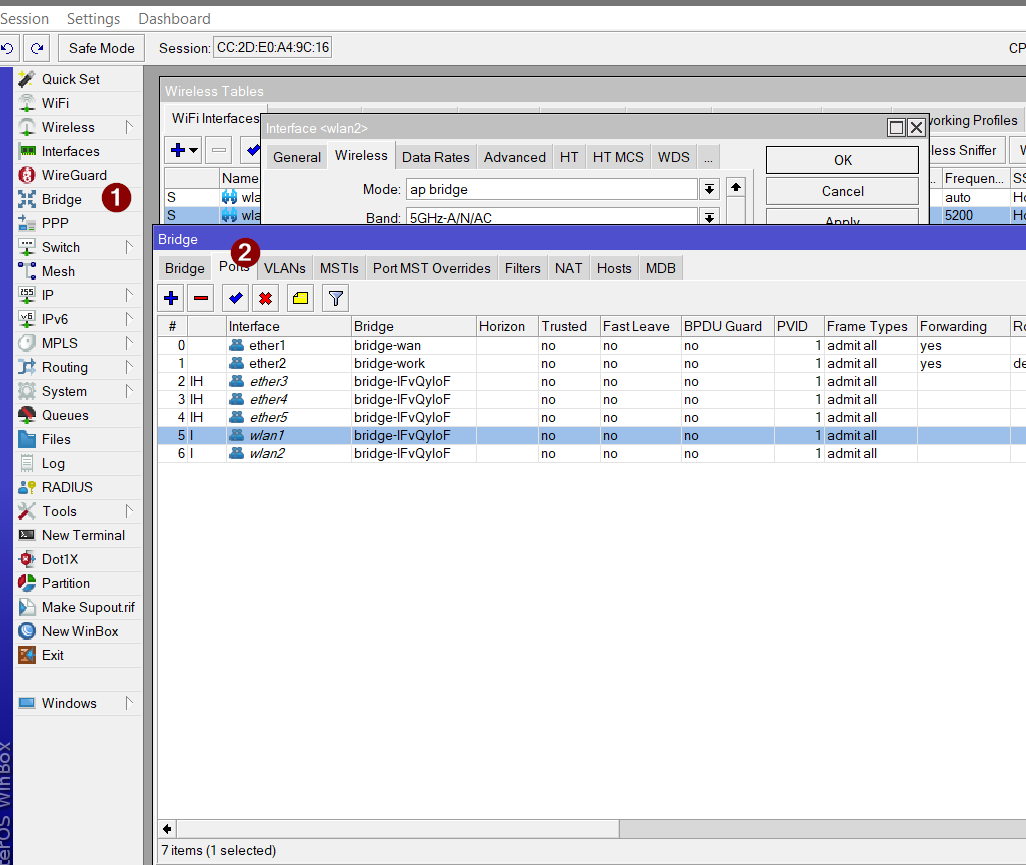Click the blue plus add button in Bridge toolbar
Screen dimensions: 1026x865
coord(171,298)
